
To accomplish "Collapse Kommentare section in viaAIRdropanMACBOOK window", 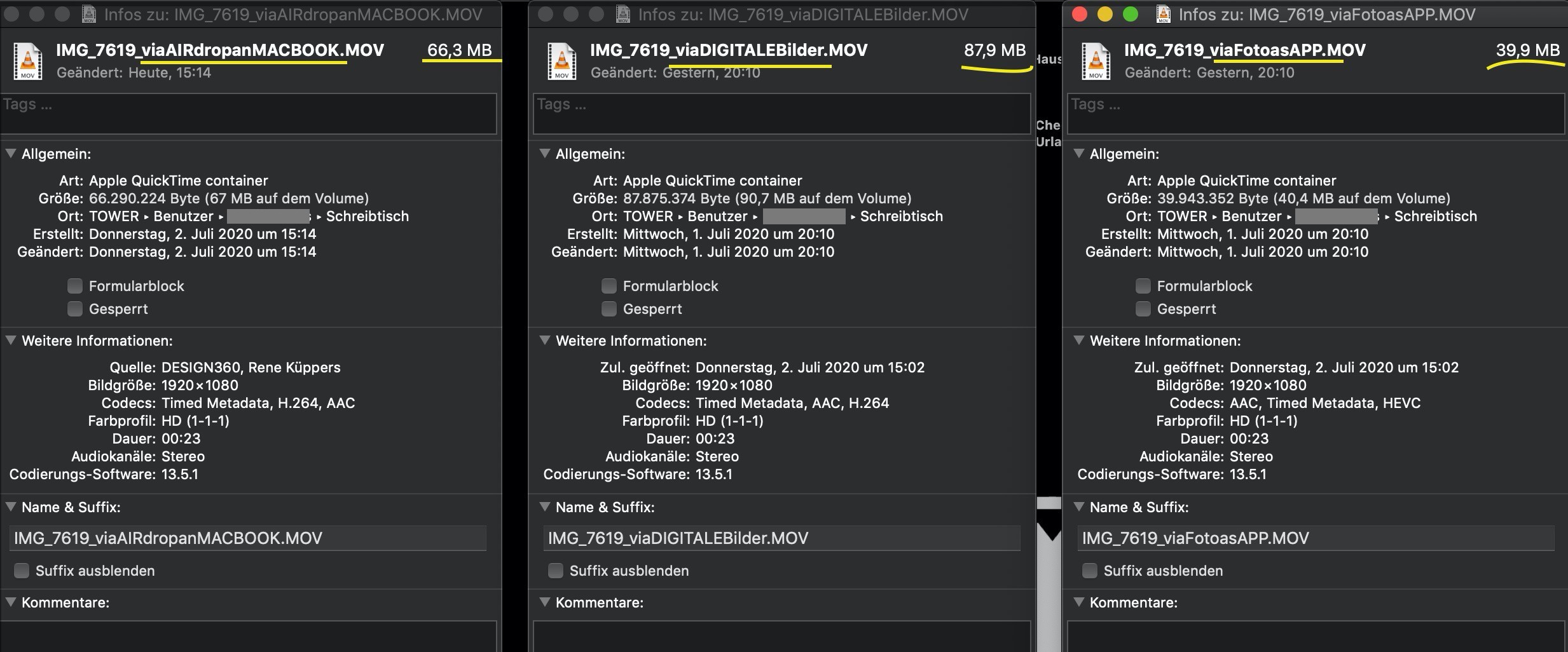I will (11, 602).
